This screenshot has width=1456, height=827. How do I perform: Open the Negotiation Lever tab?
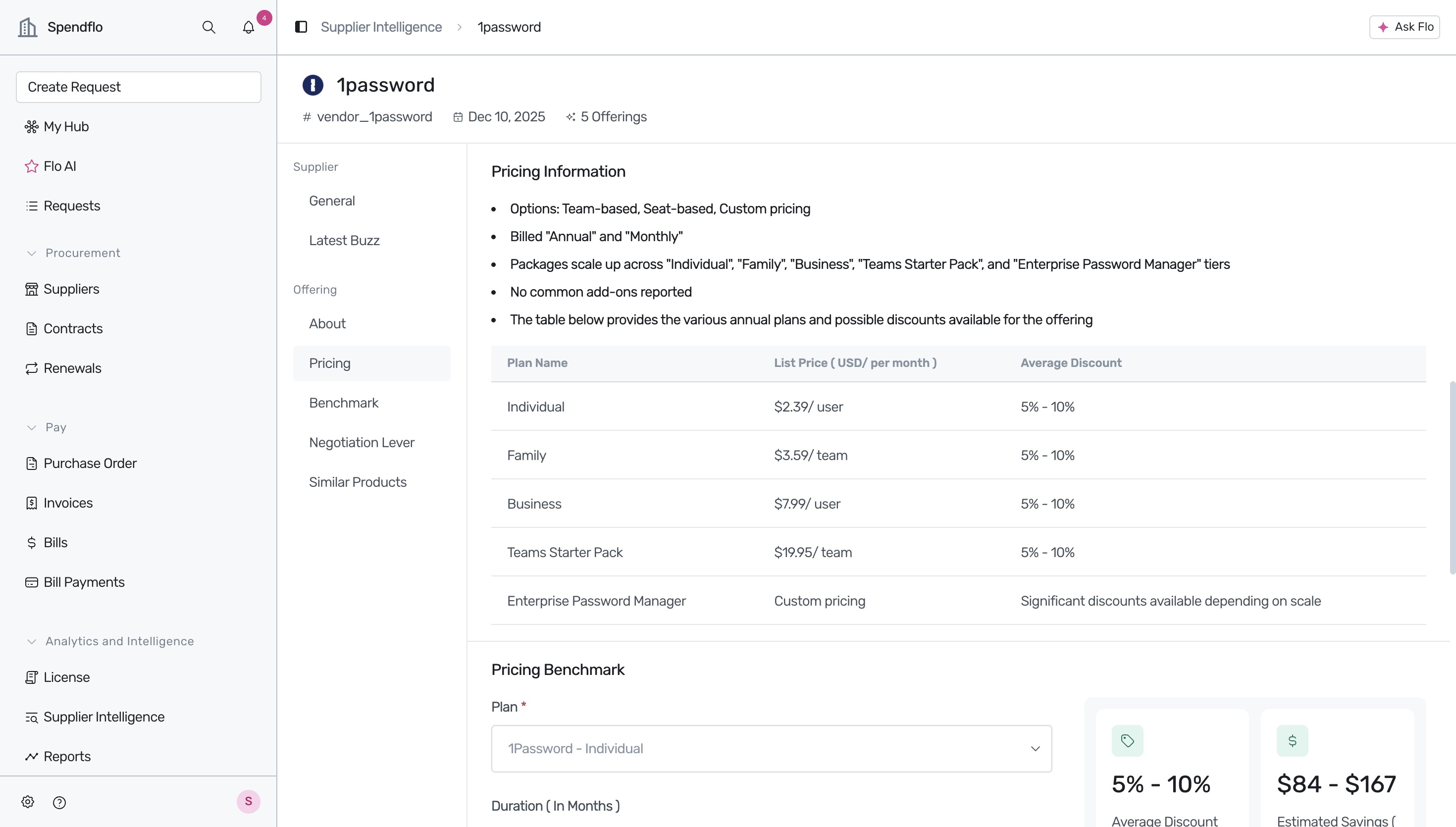[362, 442]
